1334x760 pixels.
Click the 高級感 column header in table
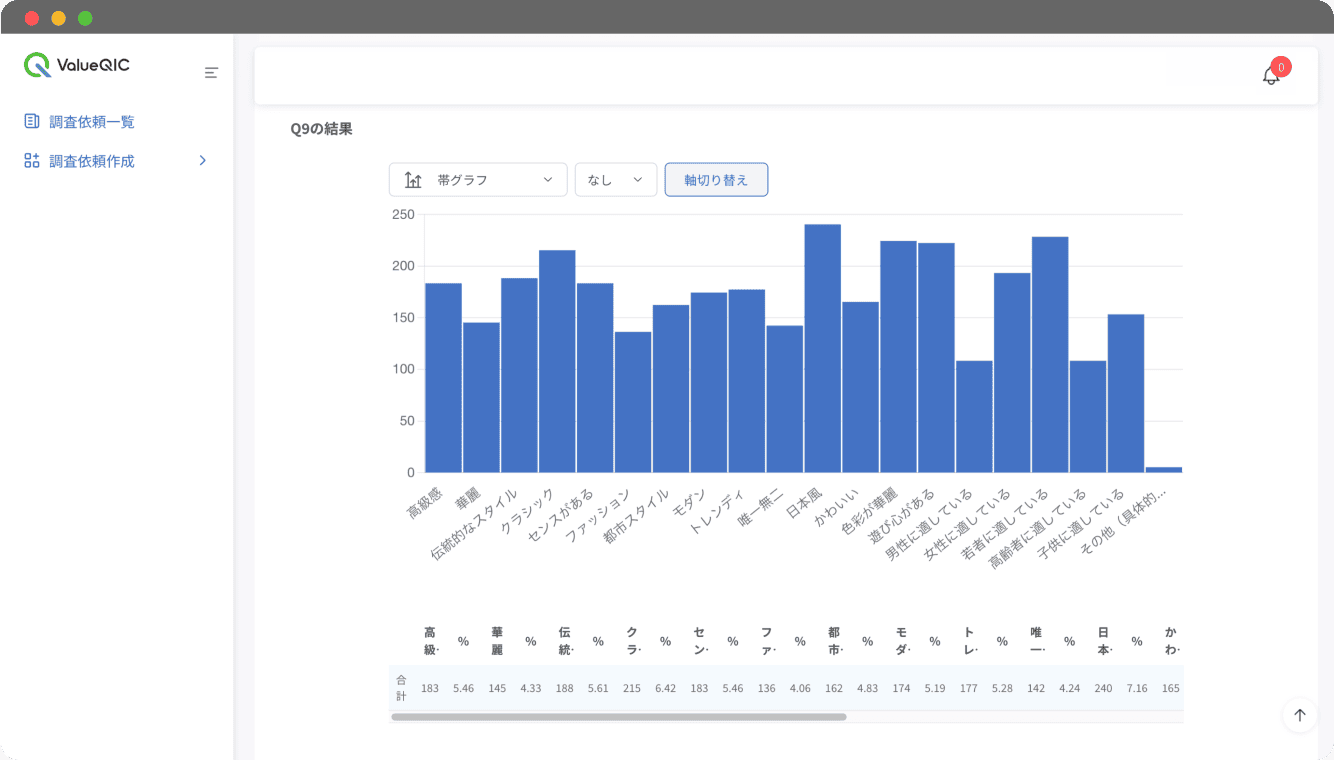click(x=430, y=641)
